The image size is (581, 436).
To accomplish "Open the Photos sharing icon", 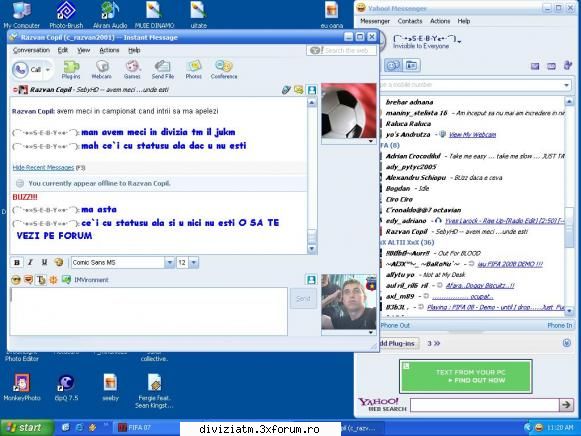I will click(193, 69).
